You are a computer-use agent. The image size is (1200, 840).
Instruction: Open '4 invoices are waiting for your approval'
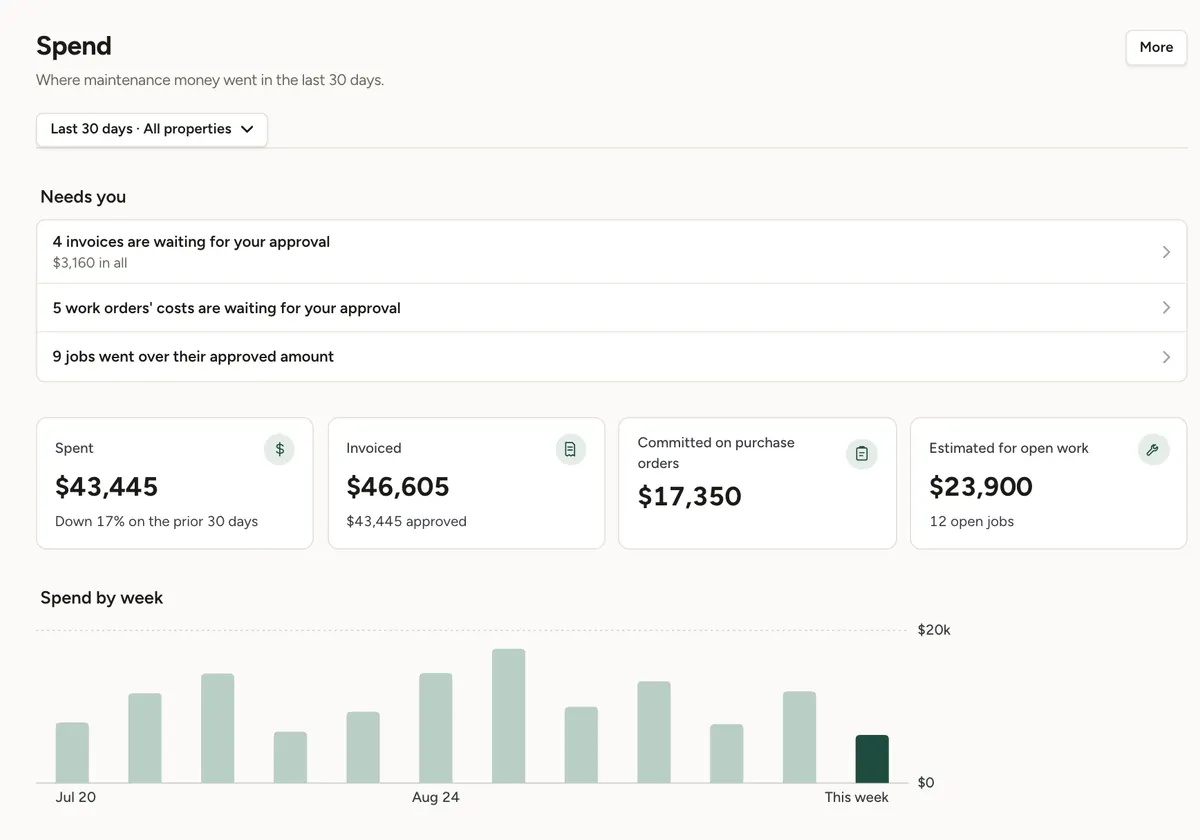(x=611, y=252)
